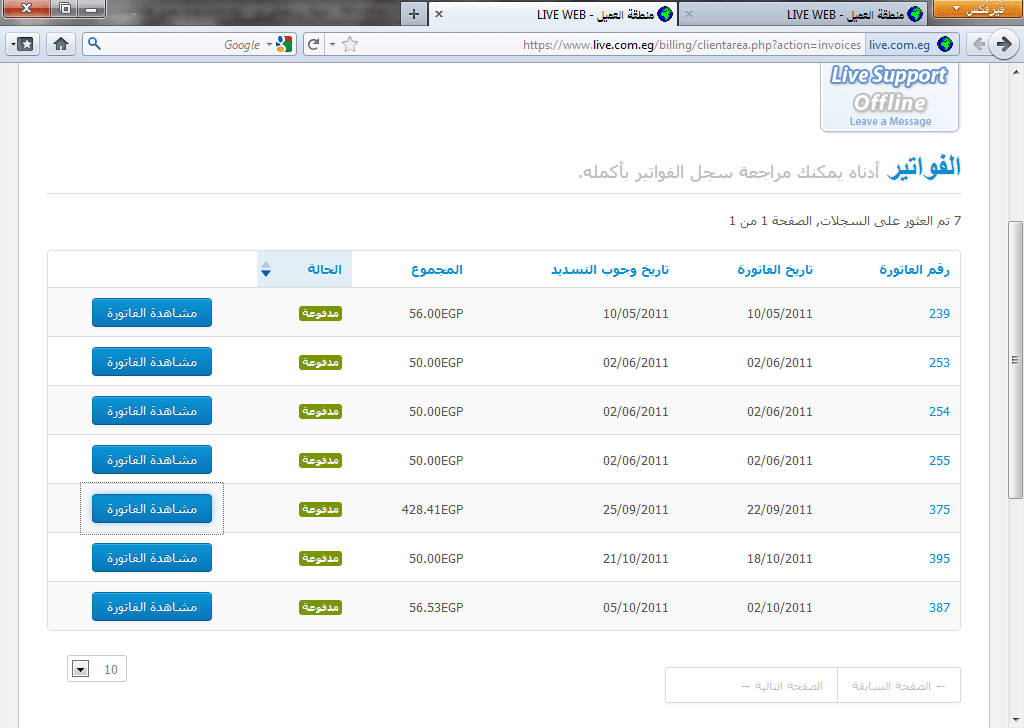This screenshot has height=728, width=1024.
Task: Open the orange Firefox menu button
Action: pos(975,10)
